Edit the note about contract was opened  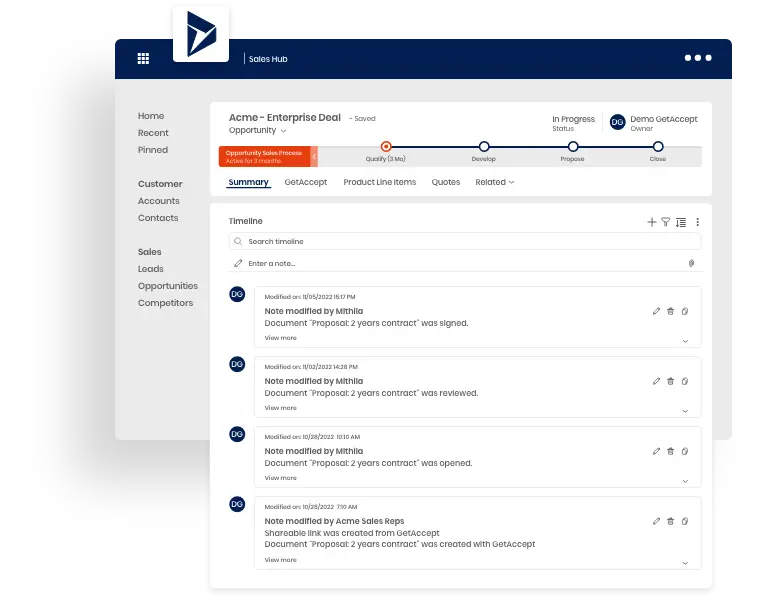[656, 451]
